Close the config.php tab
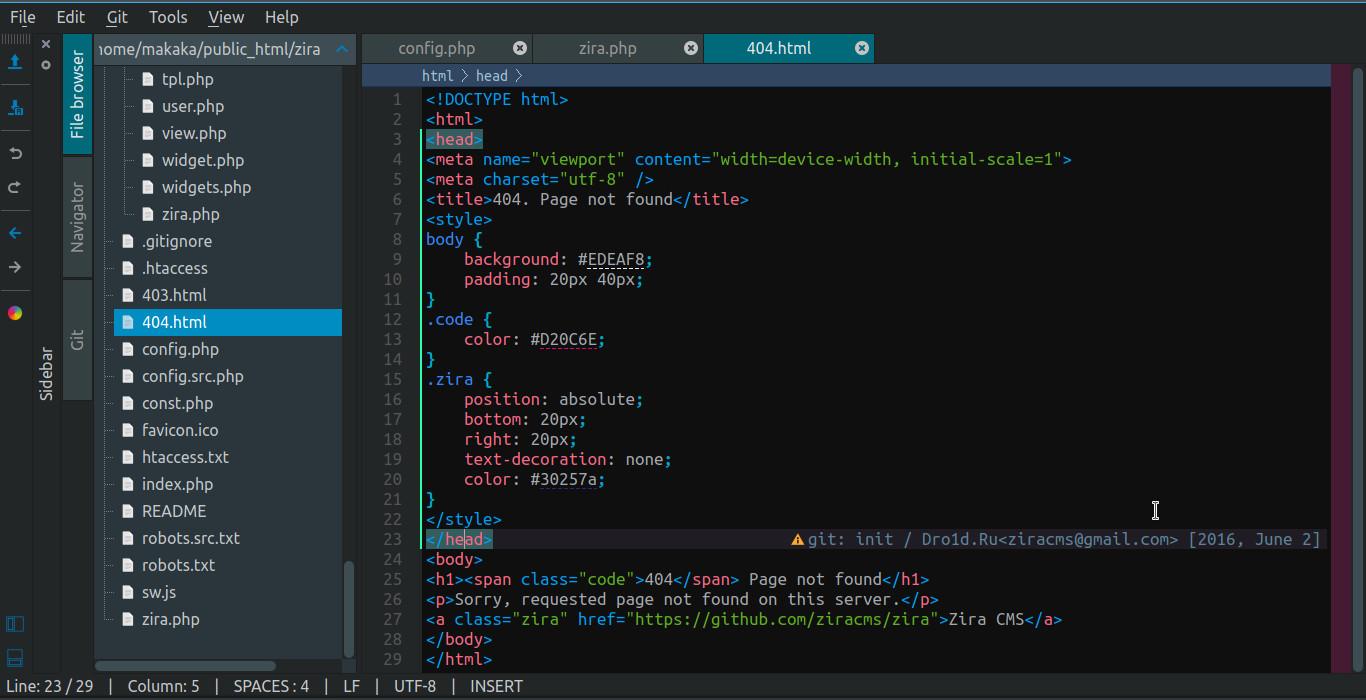This screenshot has width=1366, height=700. tap(520, 48)
